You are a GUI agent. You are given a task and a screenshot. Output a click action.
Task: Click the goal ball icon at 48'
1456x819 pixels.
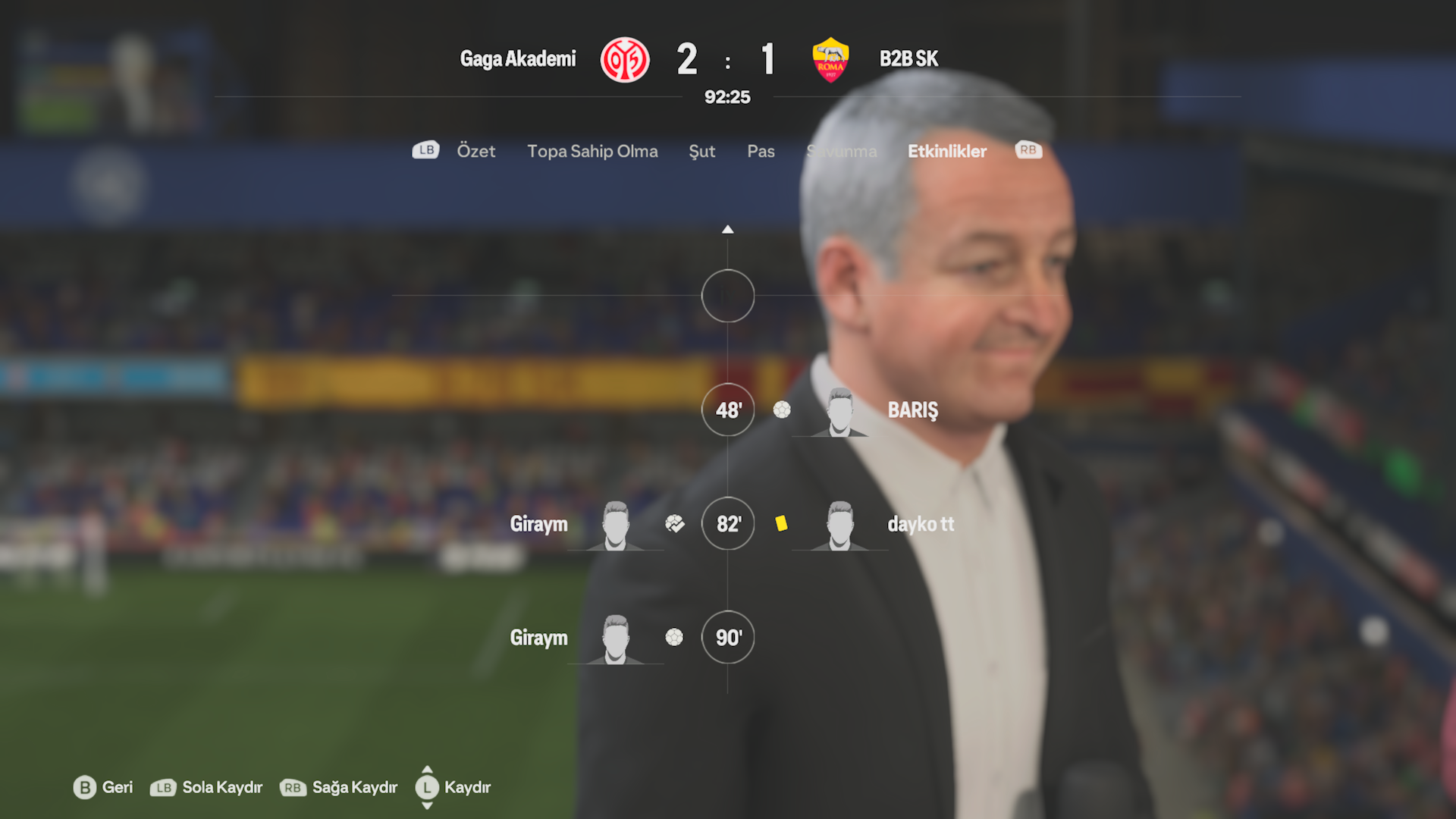coord(782,410)
